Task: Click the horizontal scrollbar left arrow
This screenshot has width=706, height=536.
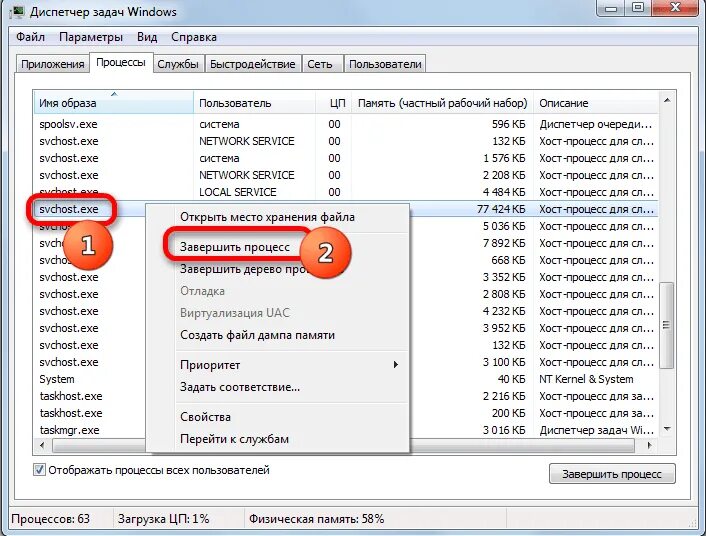Action: point(42,445)
